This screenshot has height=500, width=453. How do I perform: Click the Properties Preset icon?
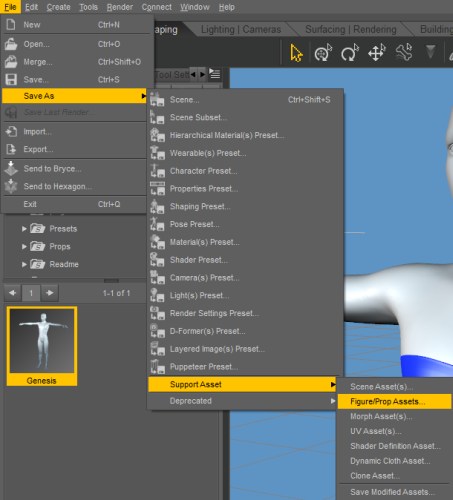tap(157, 189)
